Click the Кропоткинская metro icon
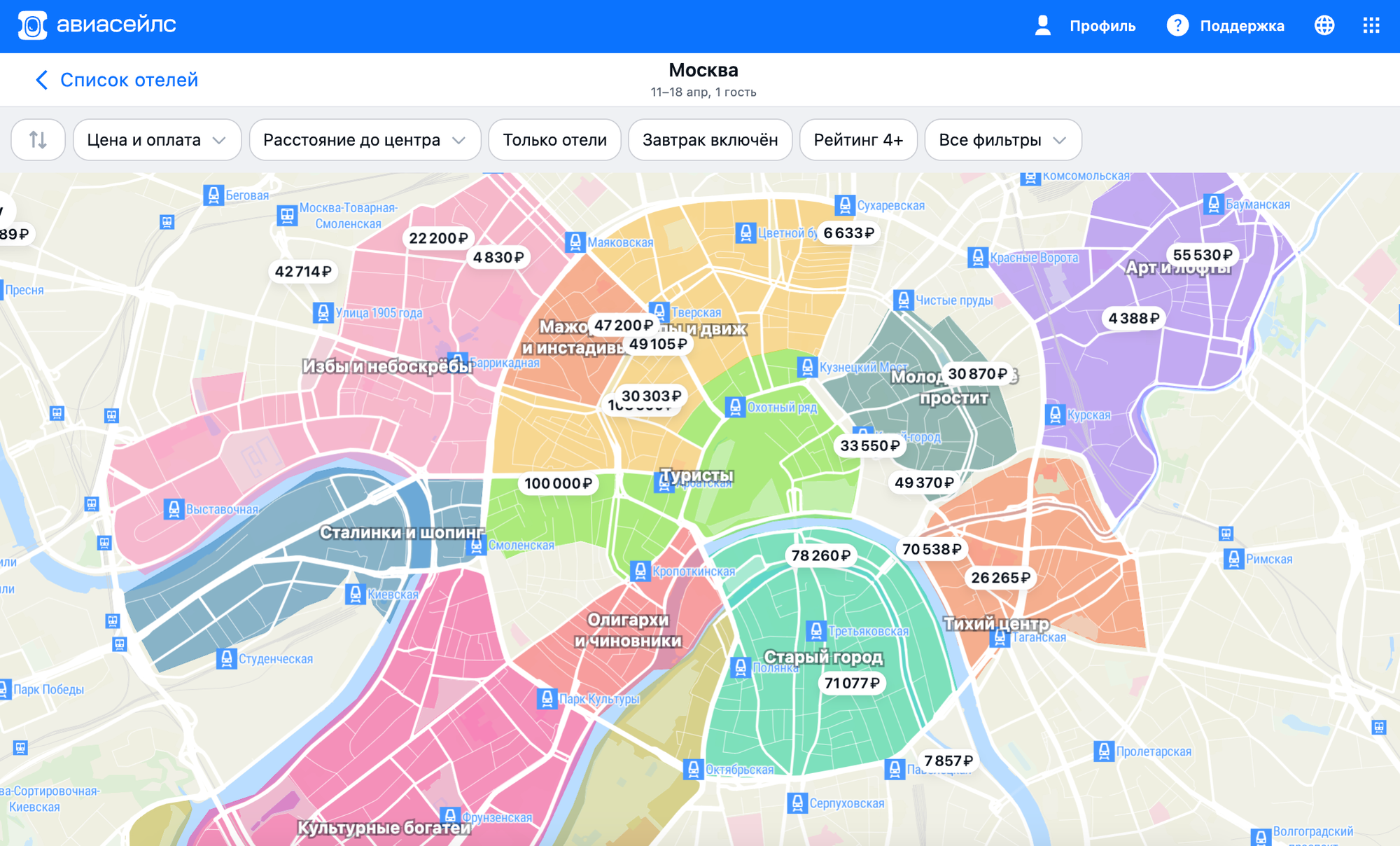 click(640, 571)
